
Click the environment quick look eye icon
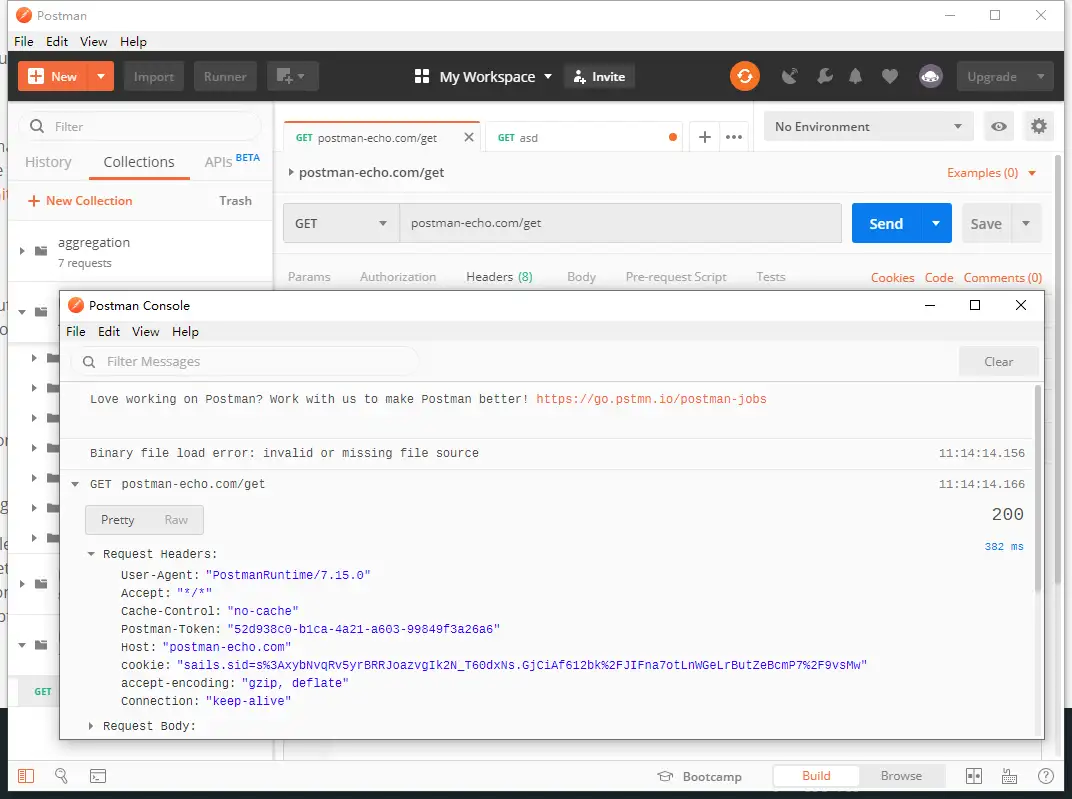click(x=998, y=126)
